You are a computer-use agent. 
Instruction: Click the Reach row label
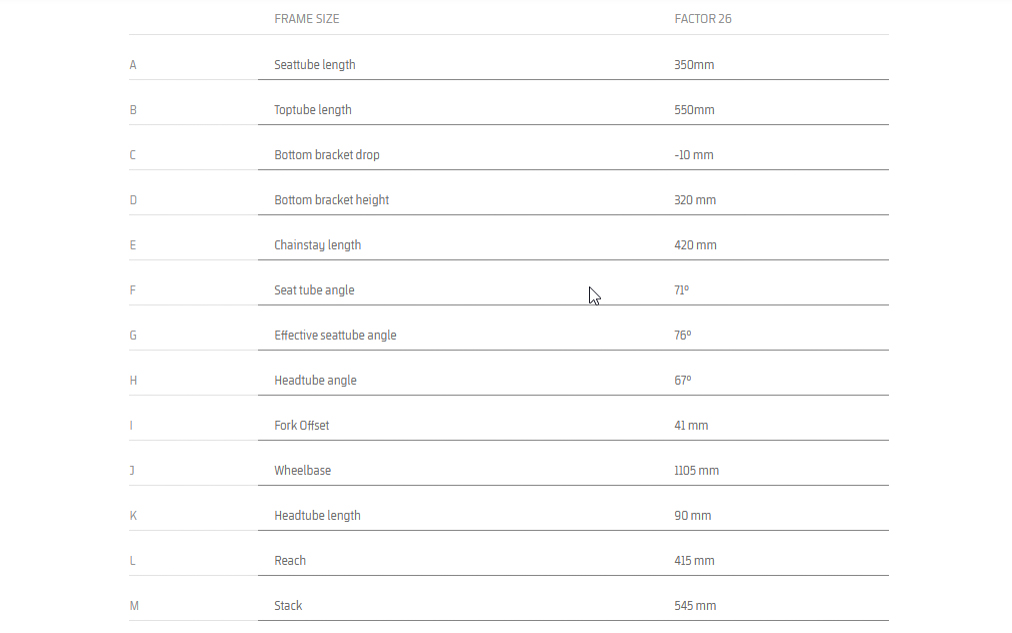(290, 561)
